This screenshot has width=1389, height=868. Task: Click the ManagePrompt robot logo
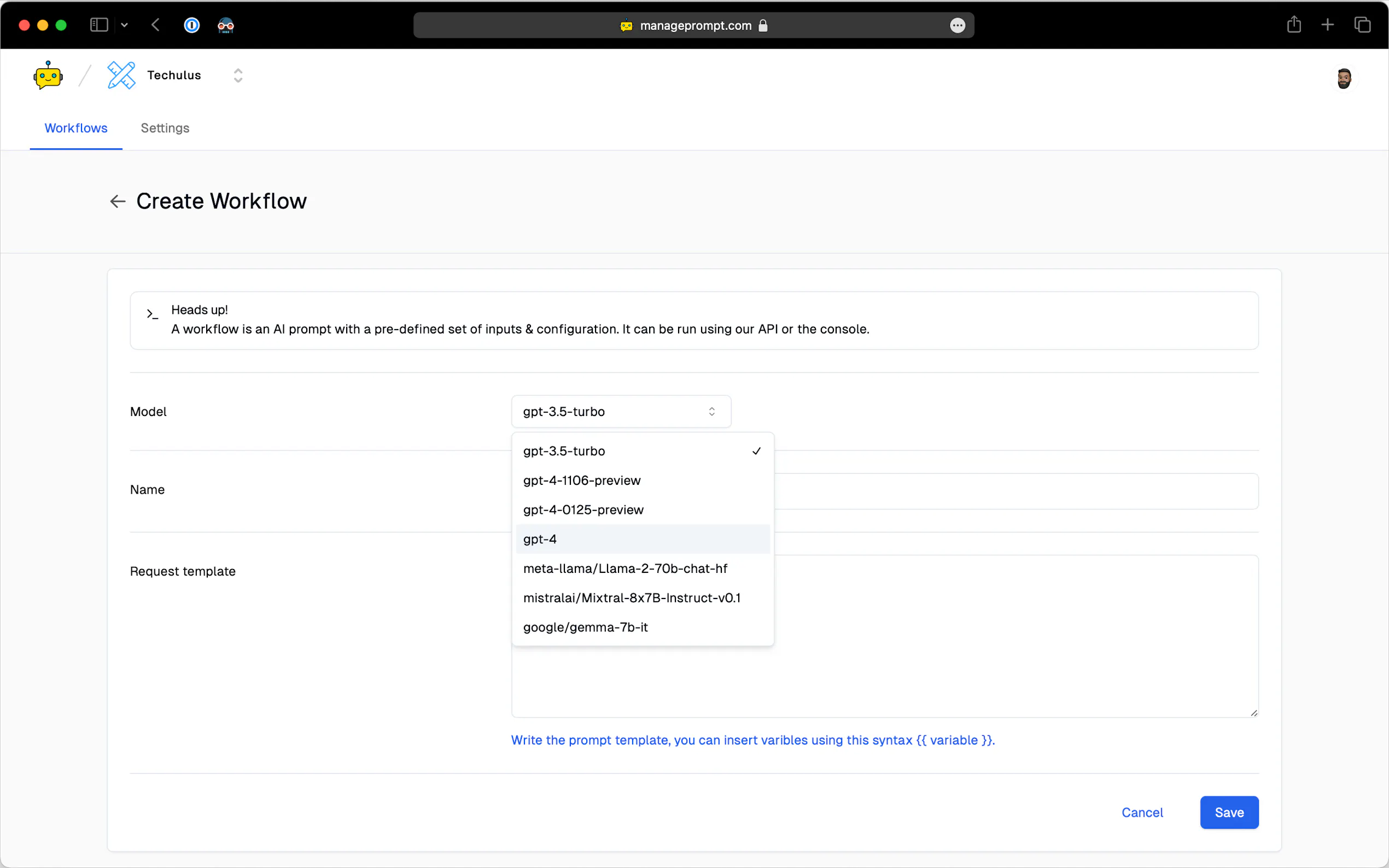(48, 76)
